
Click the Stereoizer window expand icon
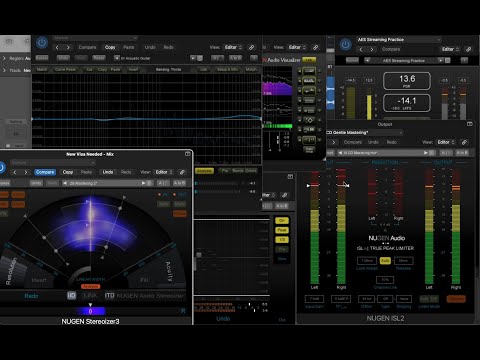(x=188, y=154)
